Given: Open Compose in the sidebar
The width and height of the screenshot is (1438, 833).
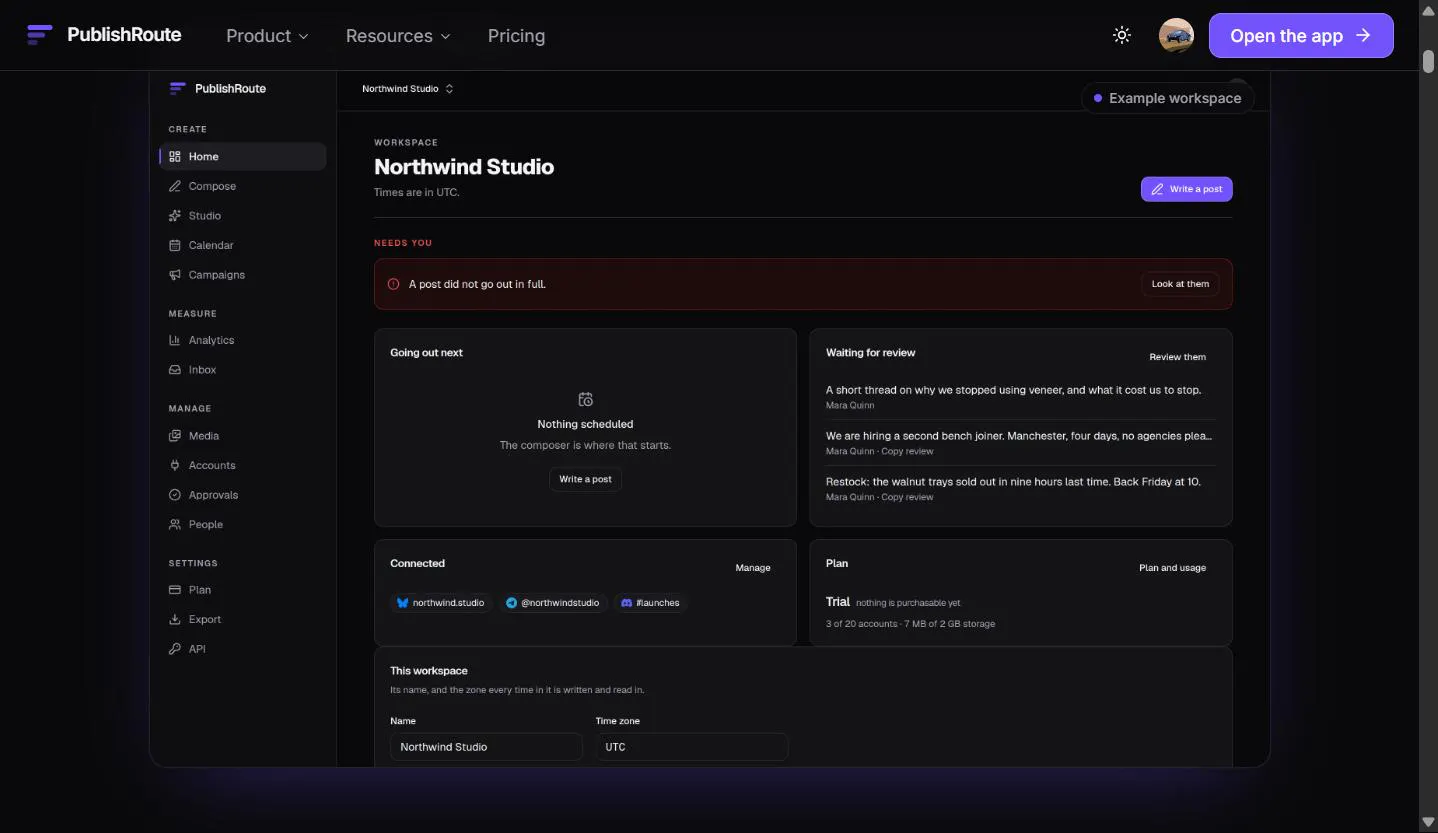Looking at the screenshot, I should pyautogui.click(x=243, y=186).
